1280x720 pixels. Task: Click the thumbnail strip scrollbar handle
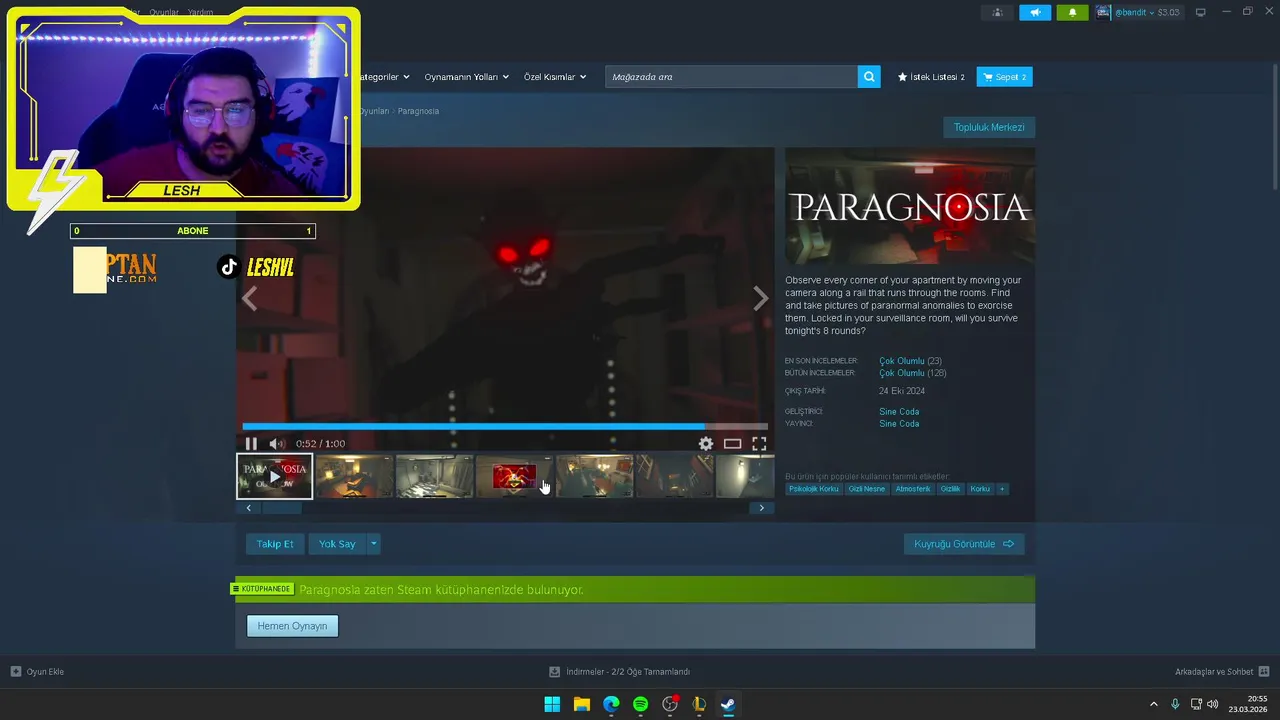click(281, 508)
